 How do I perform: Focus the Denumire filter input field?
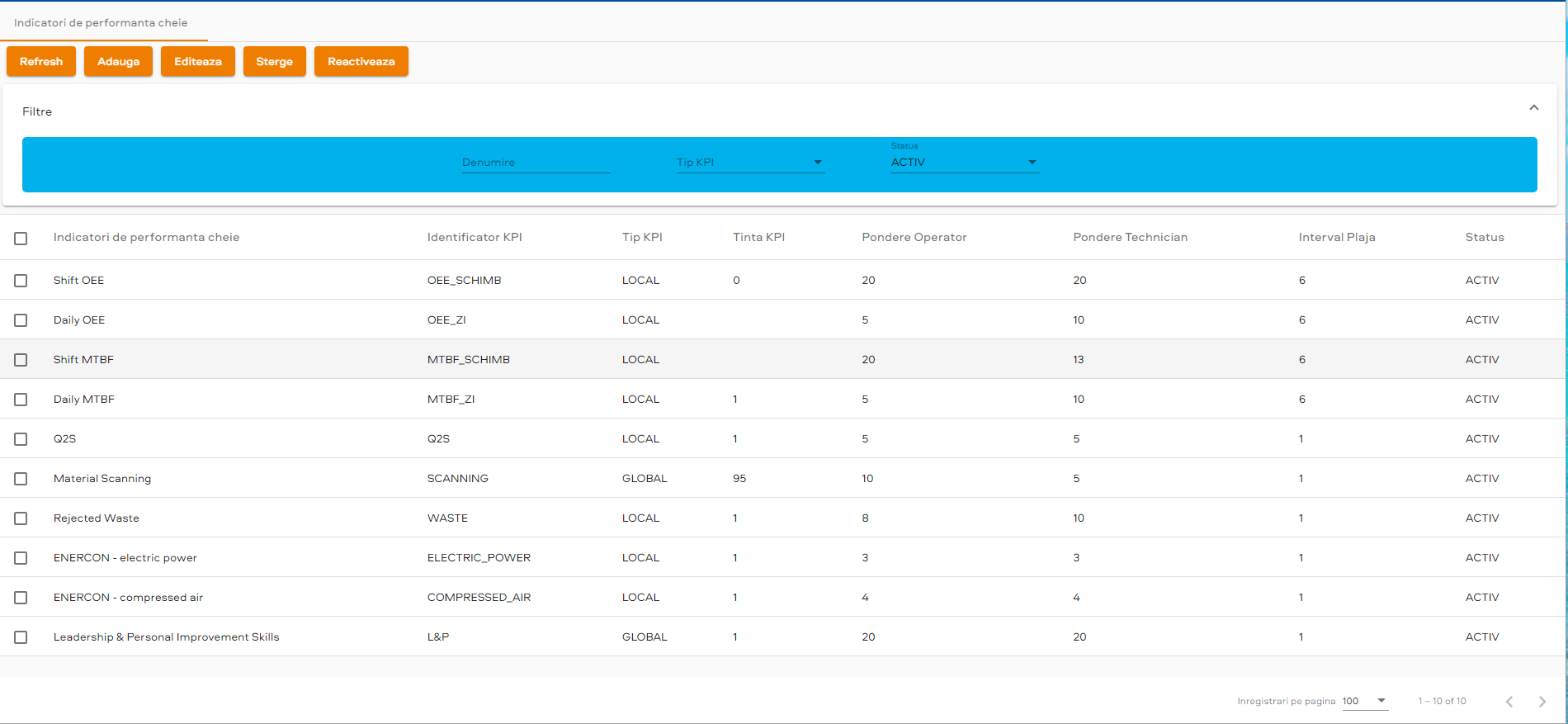point(535,163)
